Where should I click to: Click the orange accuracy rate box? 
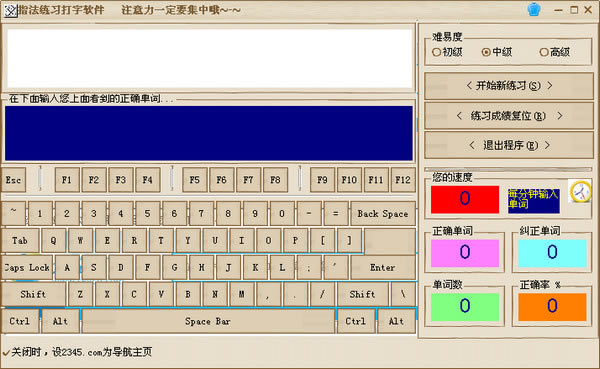tap(552, 307)
